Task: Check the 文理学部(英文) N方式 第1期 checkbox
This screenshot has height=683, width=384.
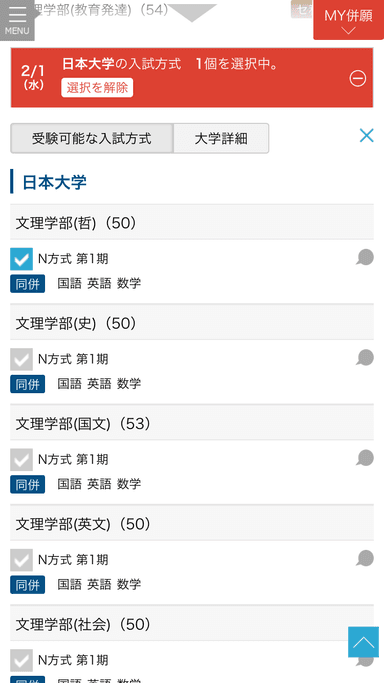Action: point(21,560)
